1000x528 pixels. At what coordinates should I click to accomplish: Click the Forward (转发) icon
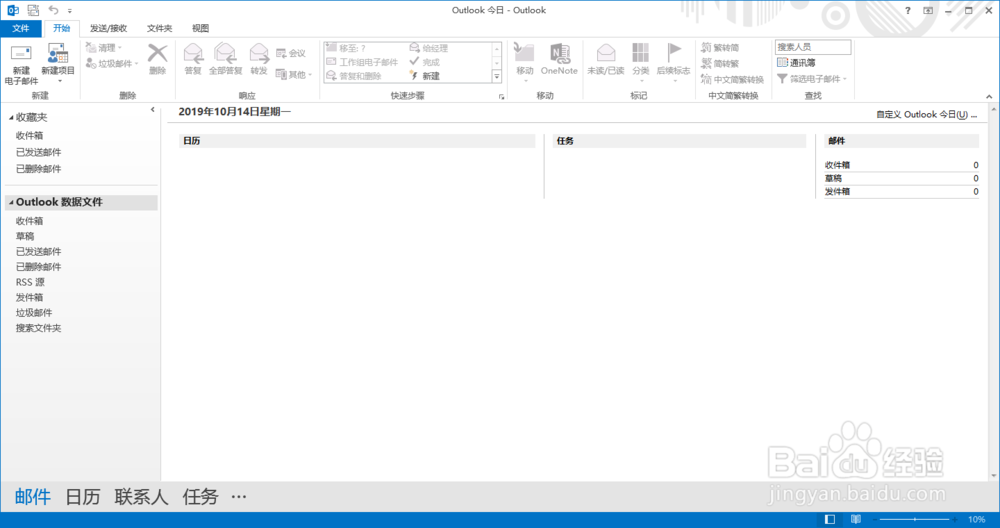click(x=259, y=54)
